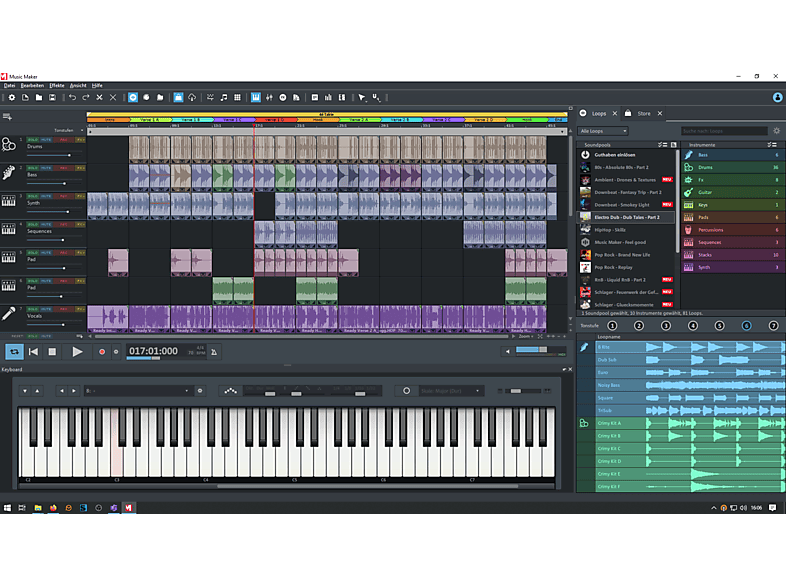786x587 pixels.
Task: Create a new project with page icon
Action: (25, 98)
